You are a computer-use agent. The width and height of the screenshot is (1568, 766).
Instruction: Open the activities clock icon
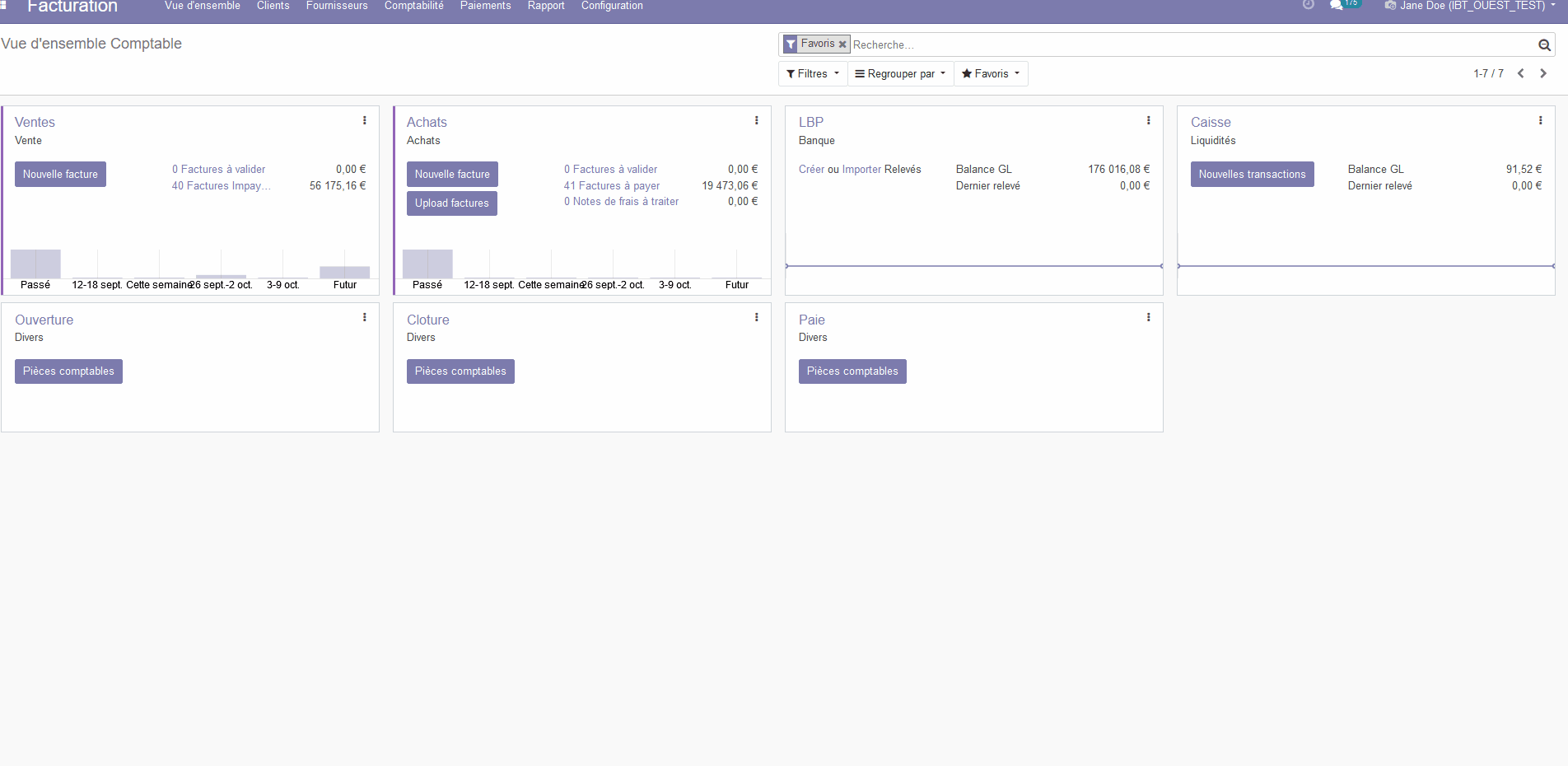(1308, 6)
